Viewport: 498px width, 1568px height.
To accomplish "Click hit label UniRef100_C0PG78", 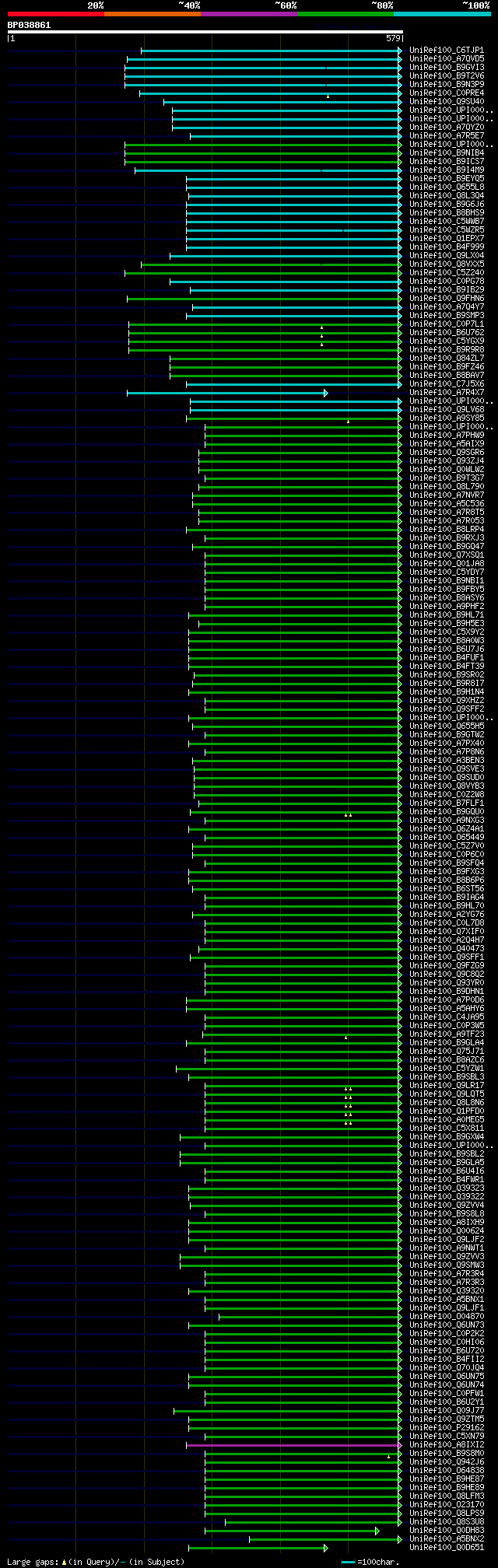I will click(x=447, y=281).
